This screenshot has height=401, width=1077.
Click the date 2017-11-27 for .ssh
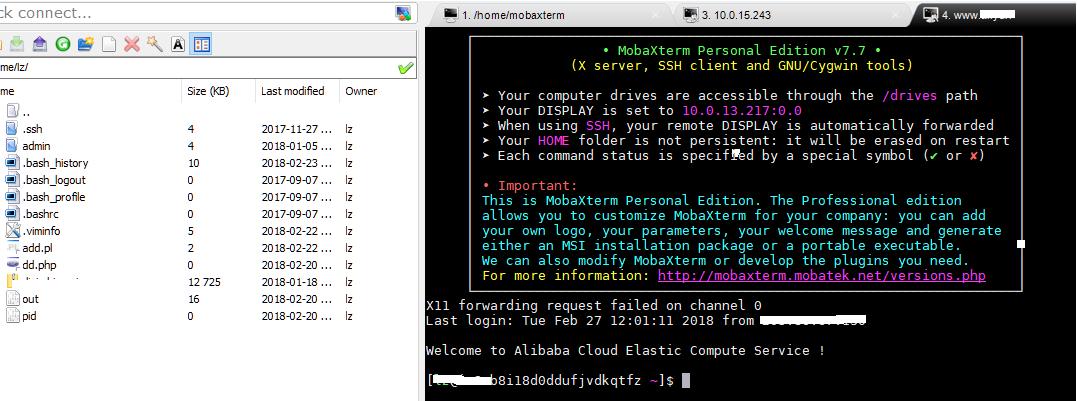coord(295,128)
